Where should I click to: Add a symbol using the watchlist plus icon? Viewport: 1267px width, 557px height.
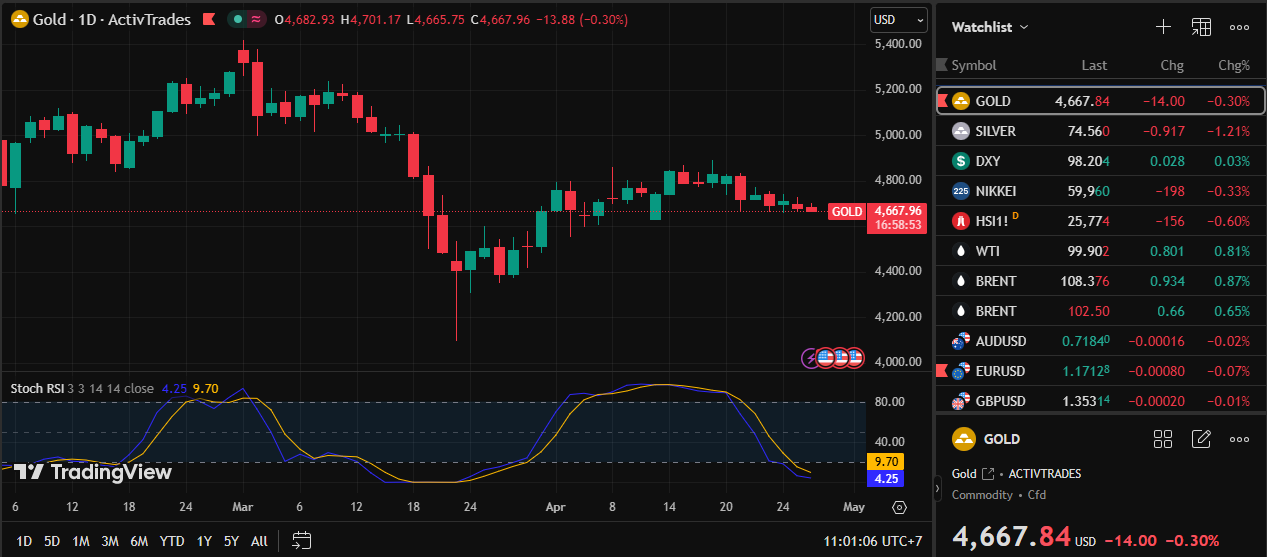(1163, 27)
